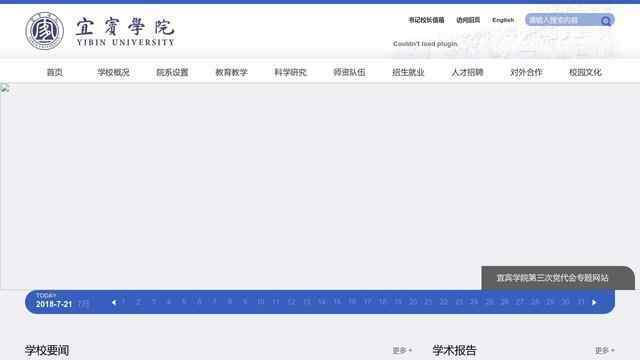Select day 20 in the calendar bar
The width and height of the screenshot is (640, 360).
click(413, 302)
